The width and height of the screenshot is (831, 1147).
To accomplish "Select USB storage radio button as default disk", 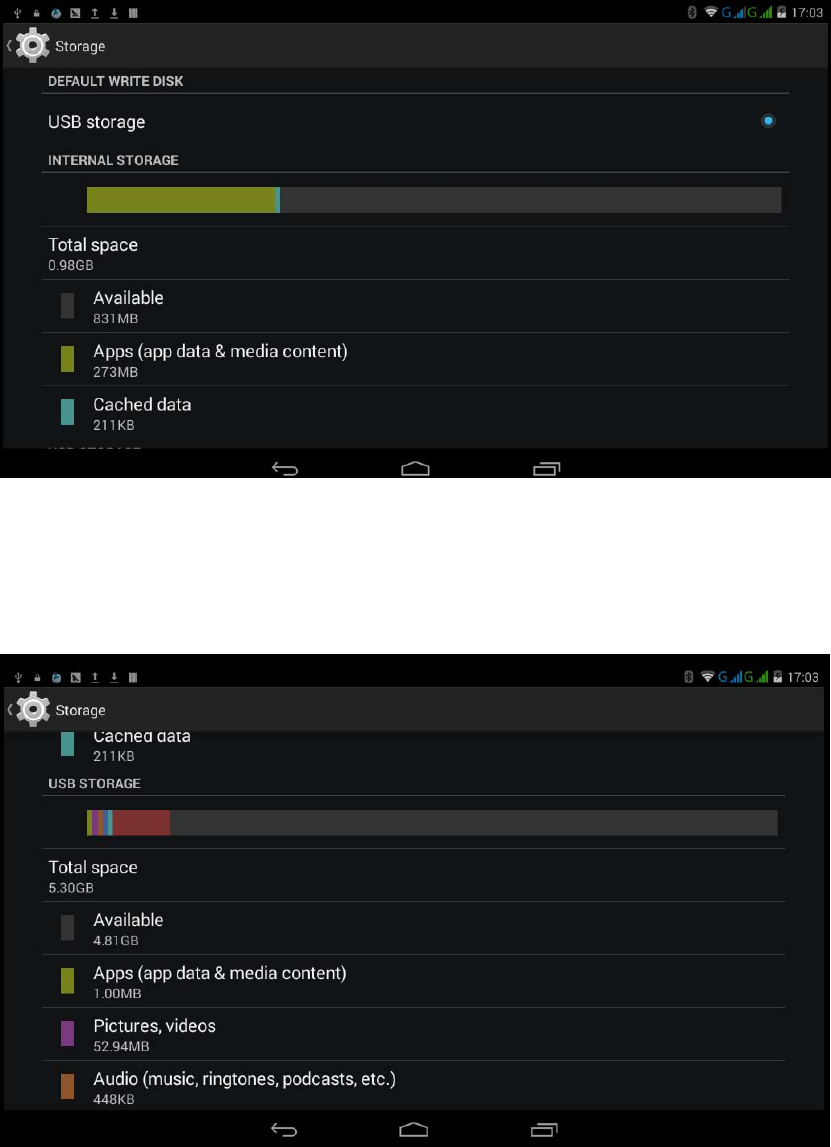I will click(x=768, y=121).
